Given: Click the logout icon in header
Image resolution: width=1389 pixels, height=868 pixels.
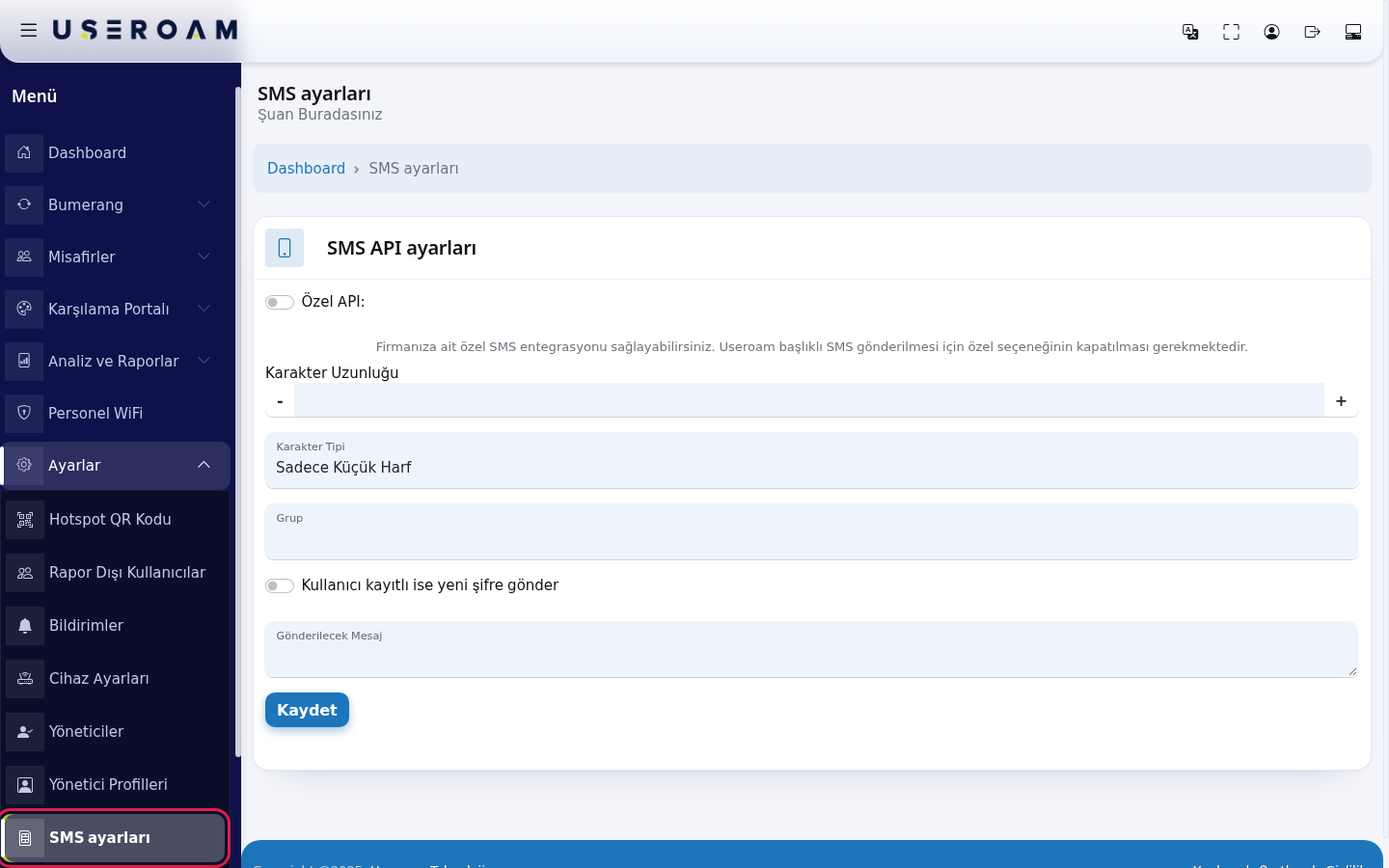Looking at the screenshot, I should (1312, 32).
